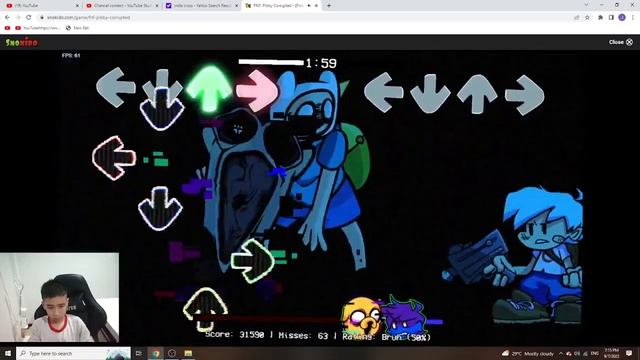This screenshot has width=640, height=360.
Task: Open the browser extensions puzzle icon
Action: coord(600,18)
